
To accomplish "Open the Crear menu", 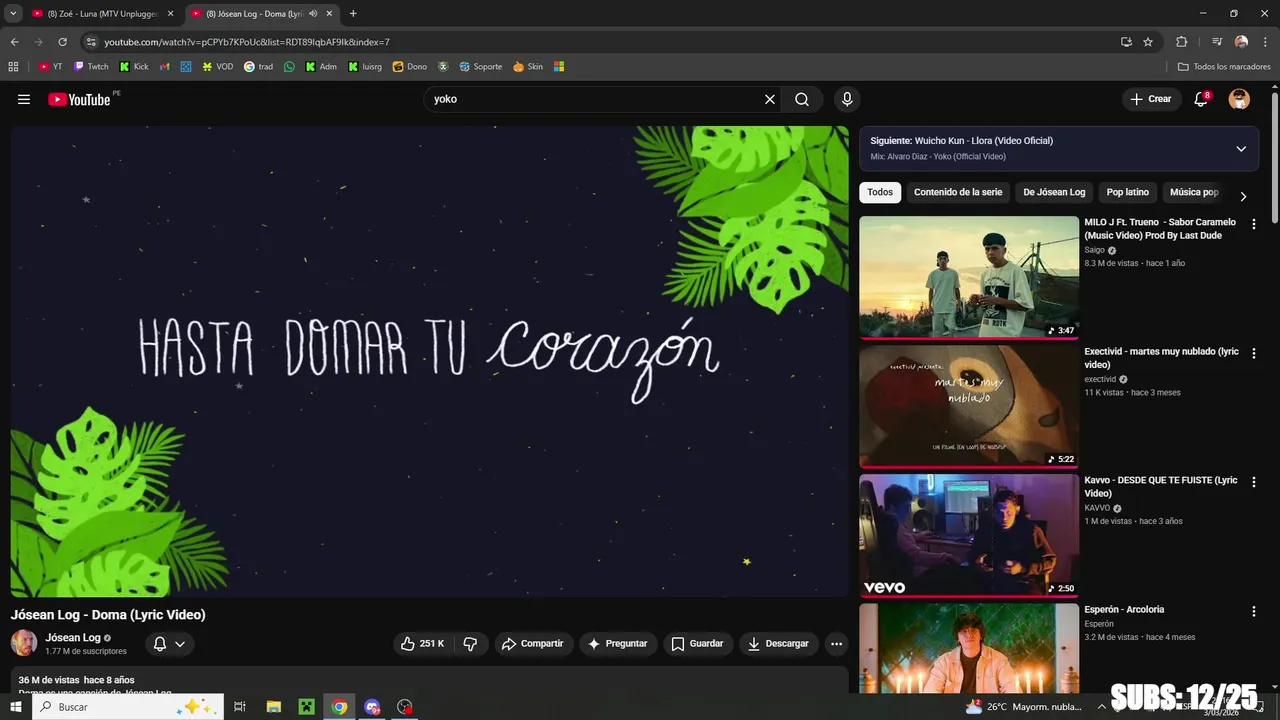I will click(1150, 99).
